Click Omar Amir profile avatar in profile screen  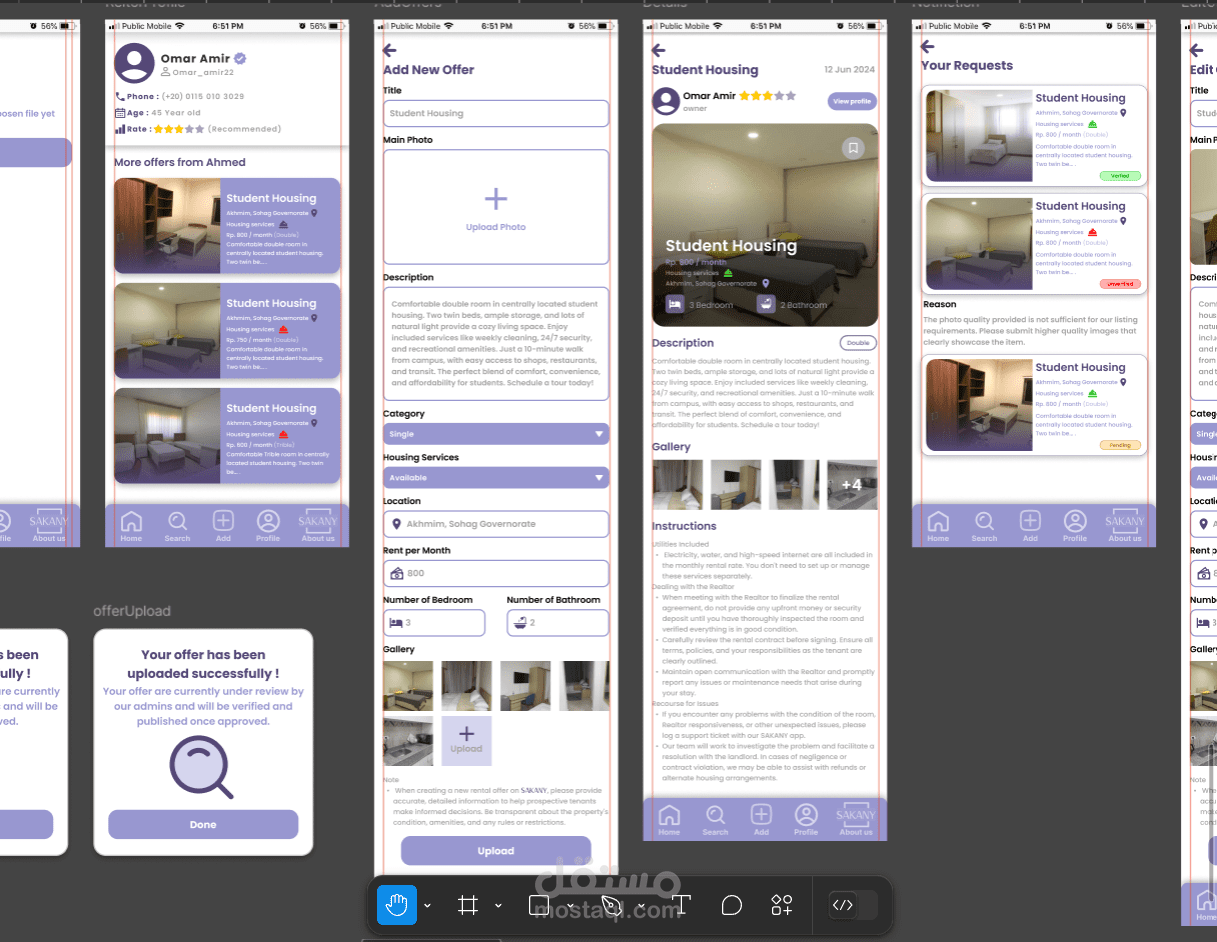point(134,63)
